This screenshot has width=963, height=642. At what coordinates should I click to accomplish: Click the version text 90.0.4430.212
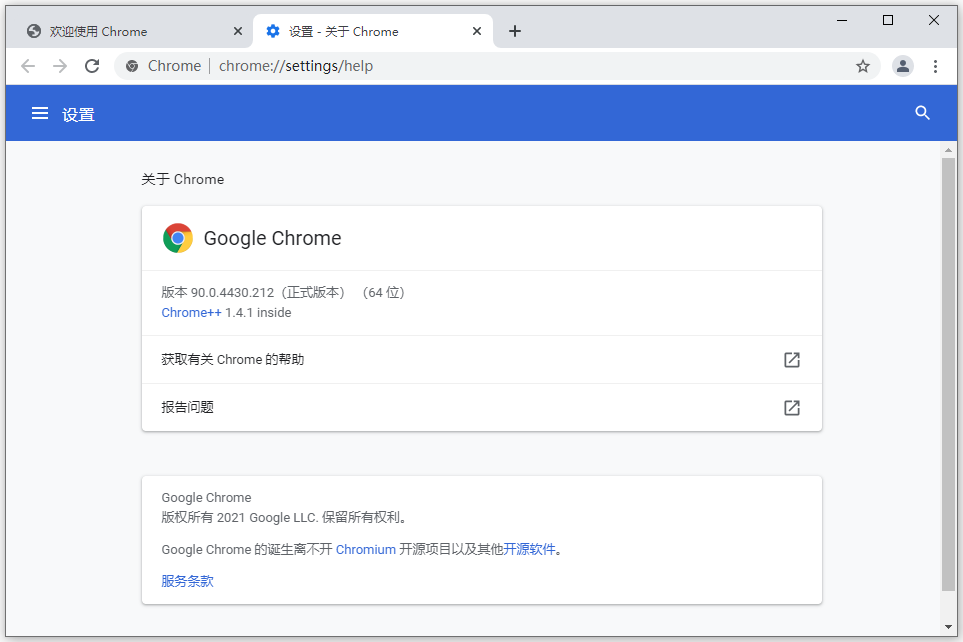tap(232, 292)
